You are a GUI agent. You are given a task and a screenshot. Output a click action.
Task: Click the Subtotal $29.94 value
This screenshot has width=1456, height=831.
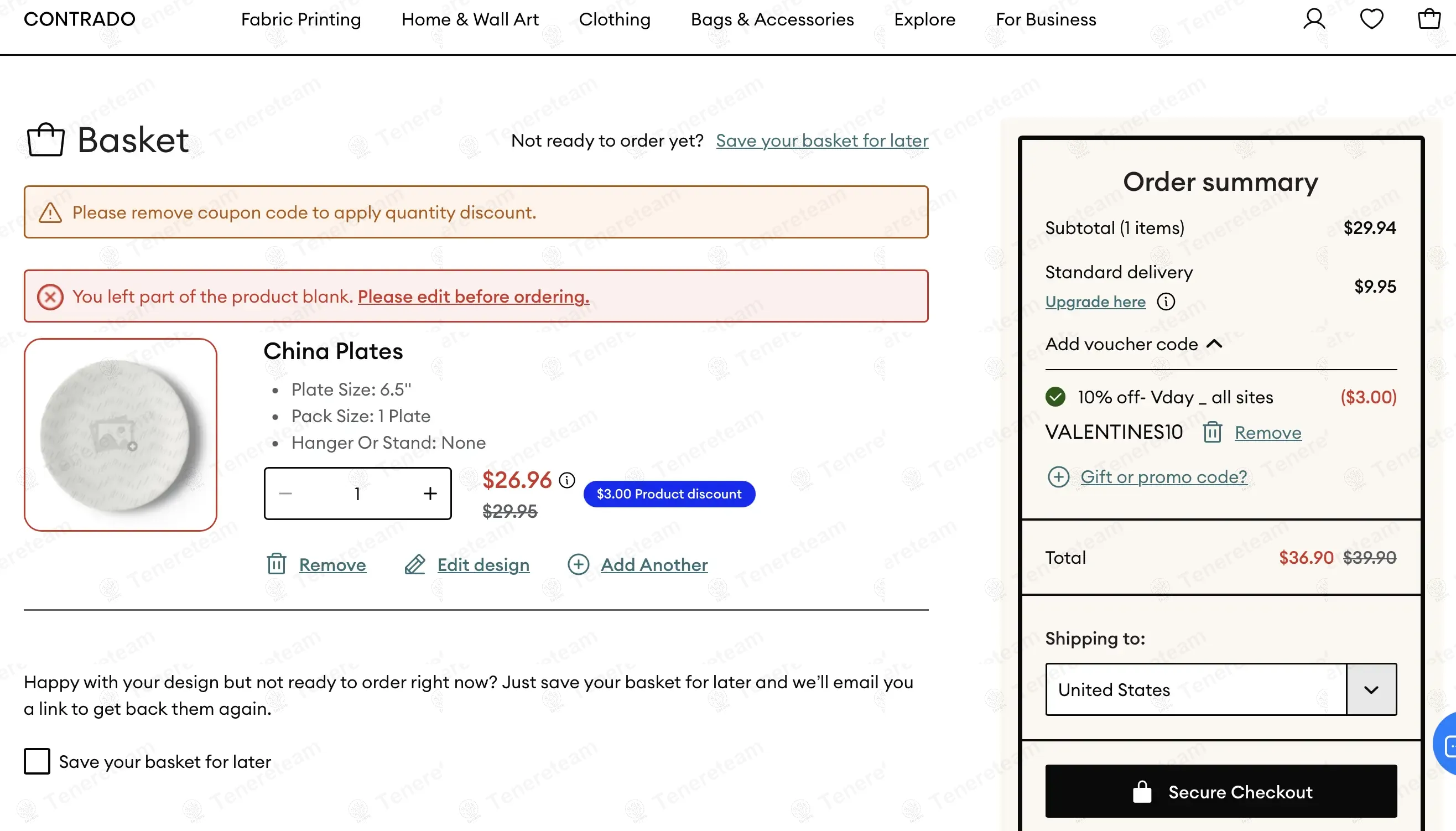coord(1369,228)
